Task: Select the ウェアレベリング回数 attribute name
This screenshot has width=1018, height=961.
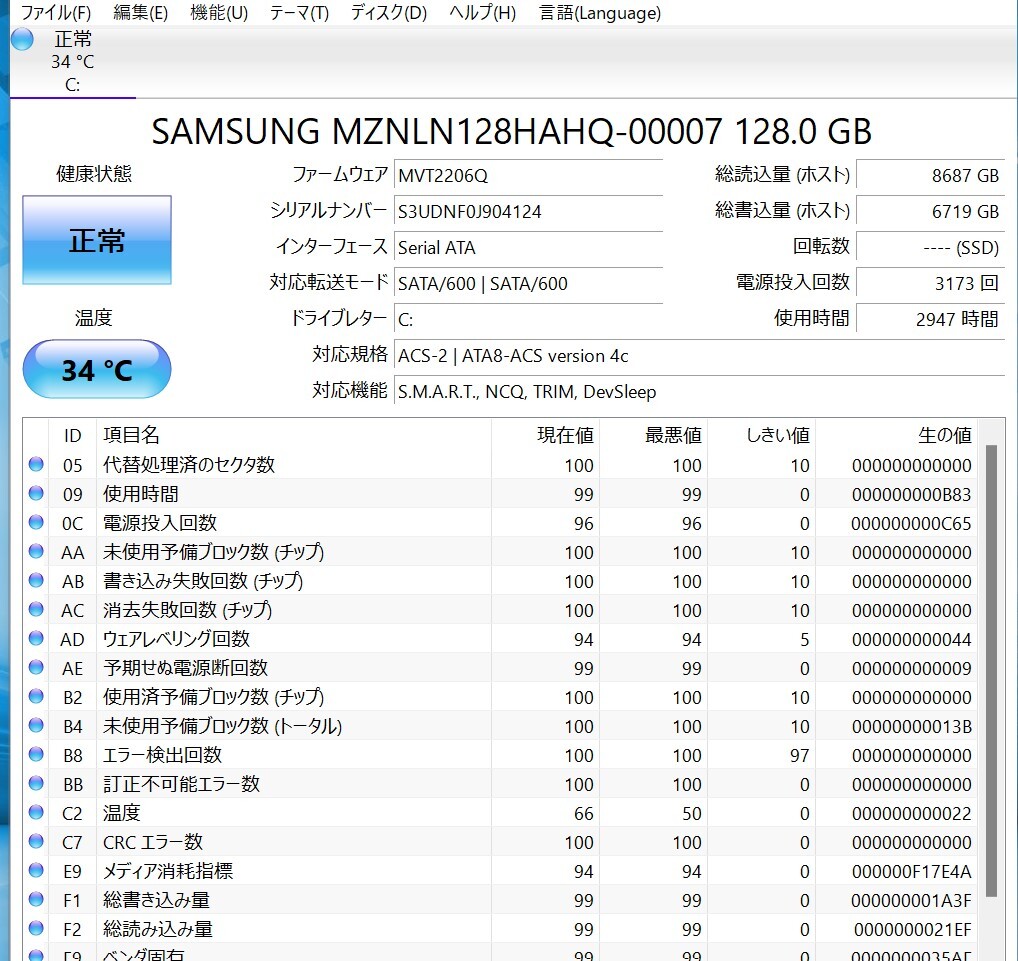Action: point(176,639)
